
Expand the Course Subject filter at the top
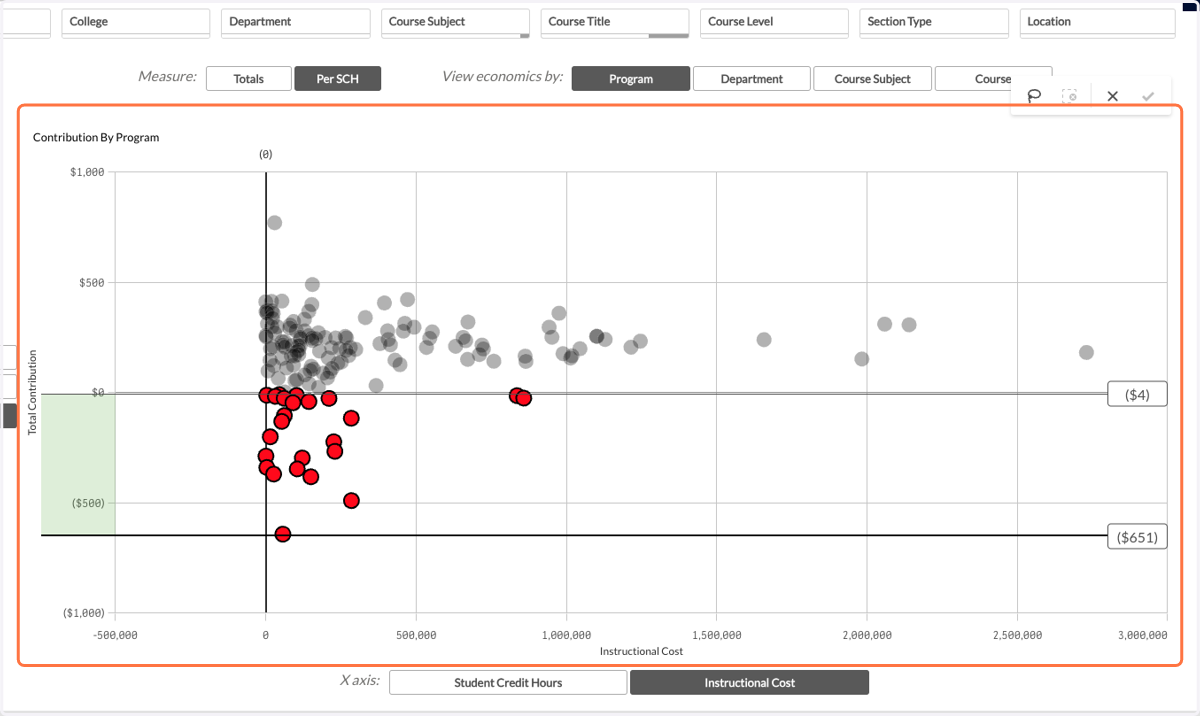(x=455, y=22)
